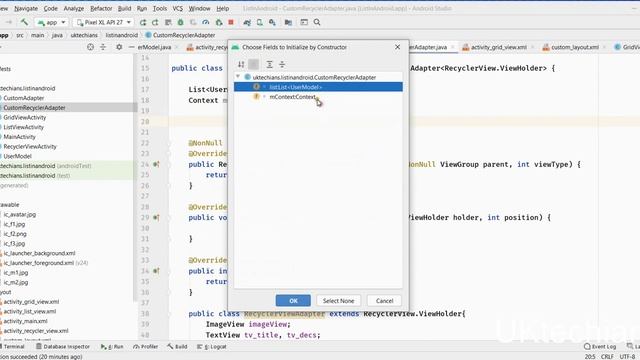
Task: Open the Logcat tool window
Action: pyautogui.click(x=211, y=347)
